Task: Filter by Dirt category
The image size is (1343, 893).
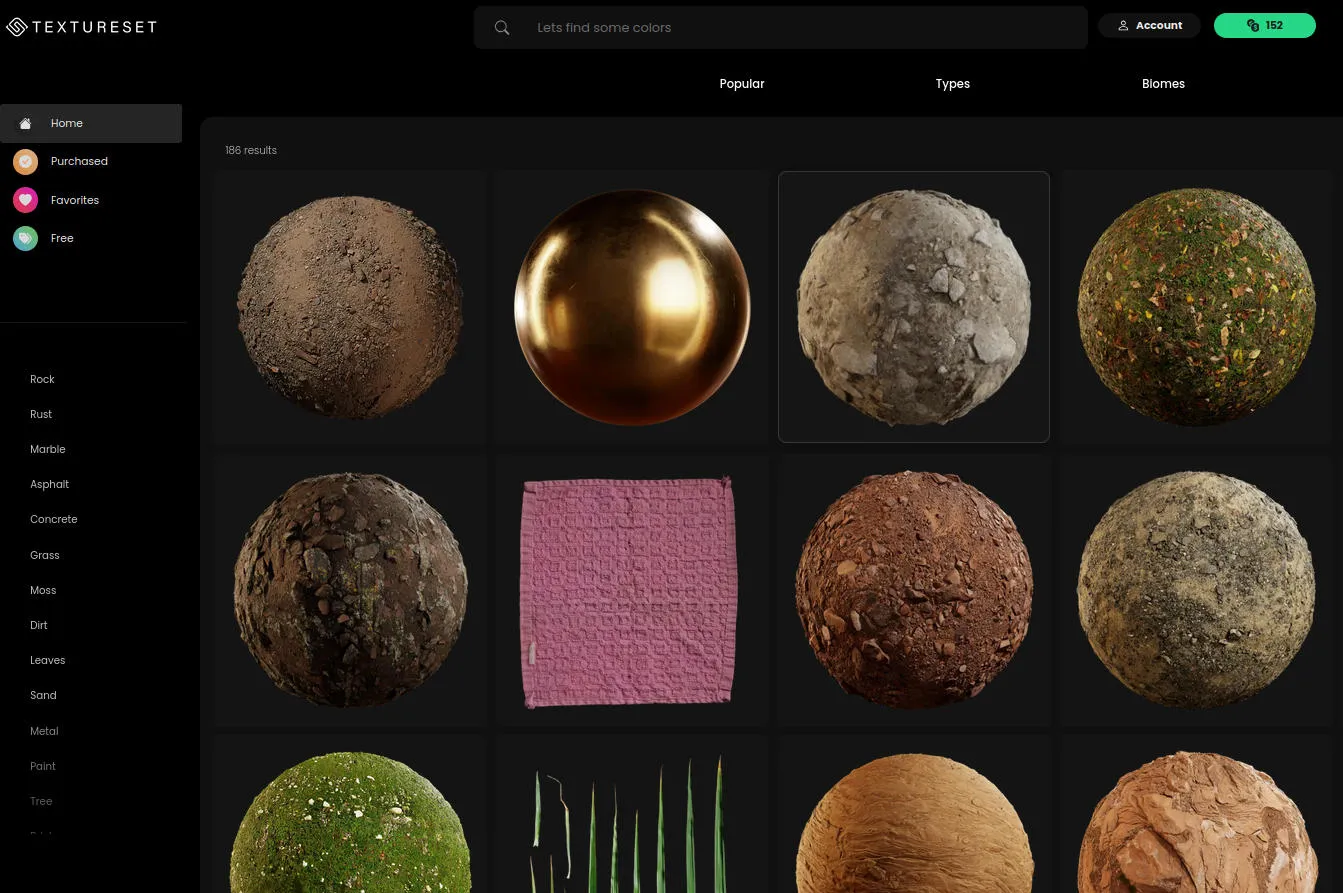Action: [x=38, y=625]
